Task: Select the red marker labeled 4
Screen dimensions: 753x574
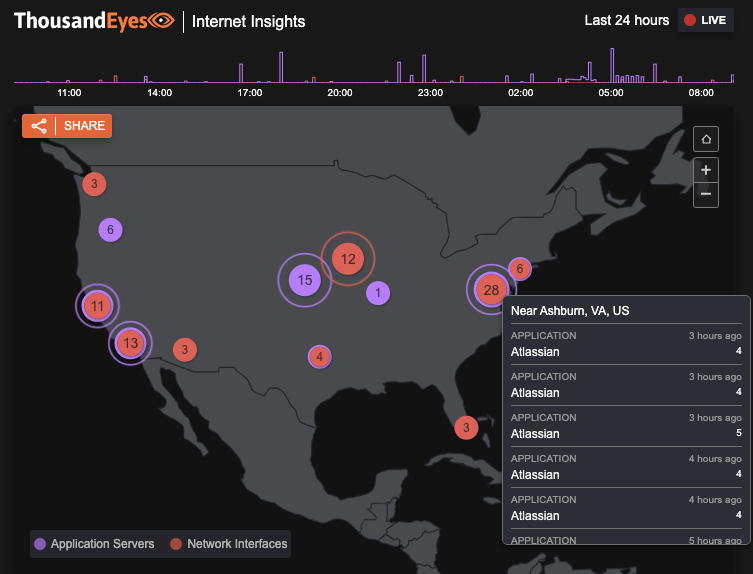Action: point(319,357)
